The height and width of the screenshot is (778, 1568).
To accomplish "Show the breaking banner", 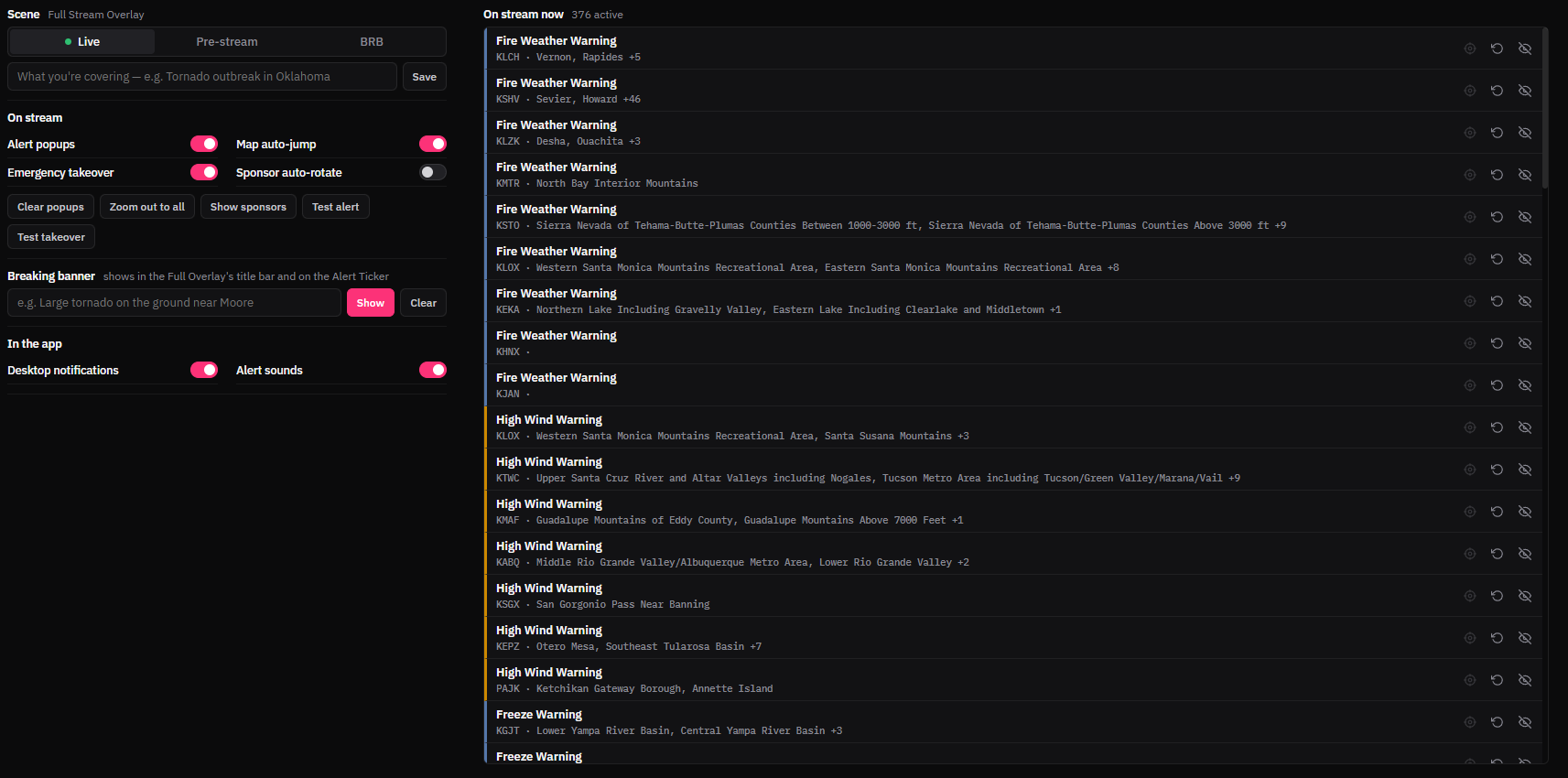I will [x=371, y=303].
